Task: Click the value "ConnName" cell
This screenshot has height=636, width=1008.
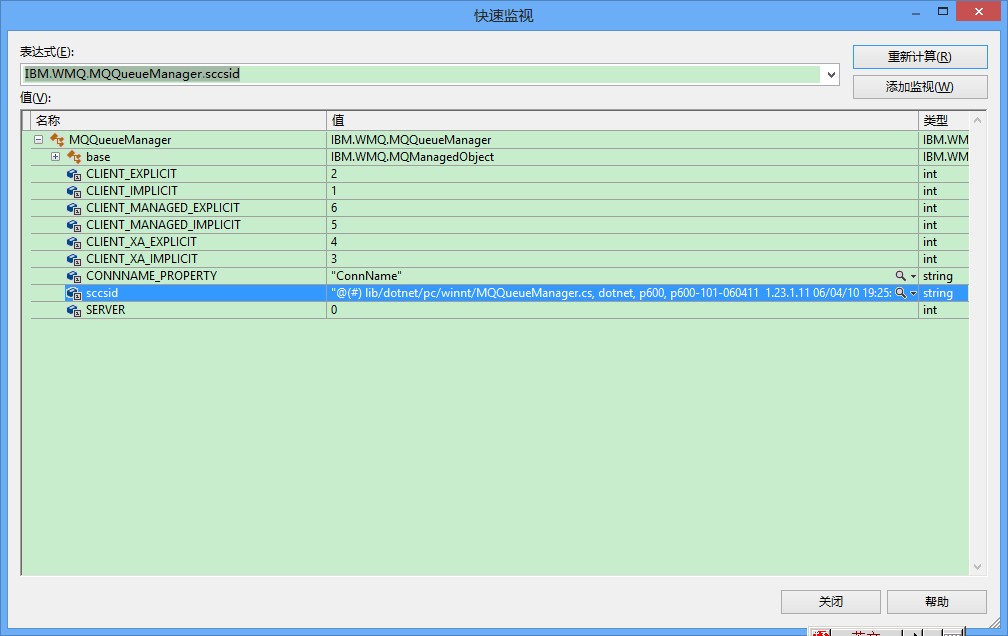Action: point(622,276)
